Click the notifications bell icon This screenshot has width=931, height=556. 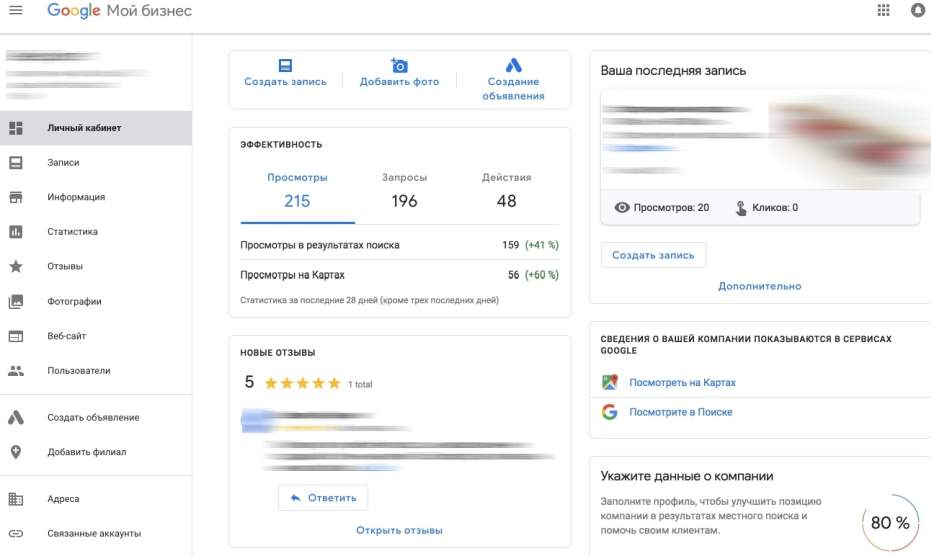click(918, 11)
